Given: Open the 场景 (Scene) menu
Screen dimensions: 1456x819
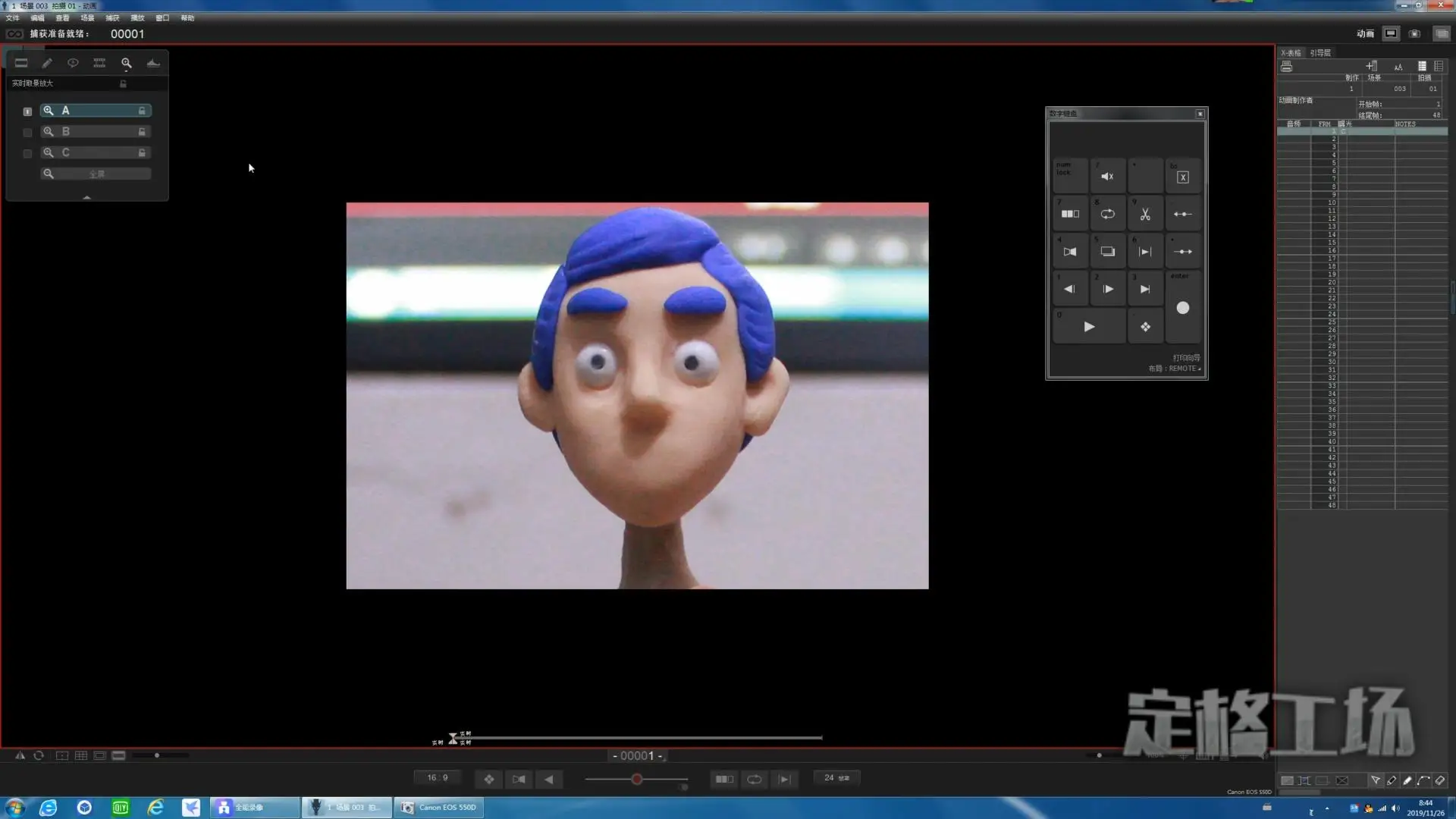Looking at the screenshot, I should coord(87,18).
